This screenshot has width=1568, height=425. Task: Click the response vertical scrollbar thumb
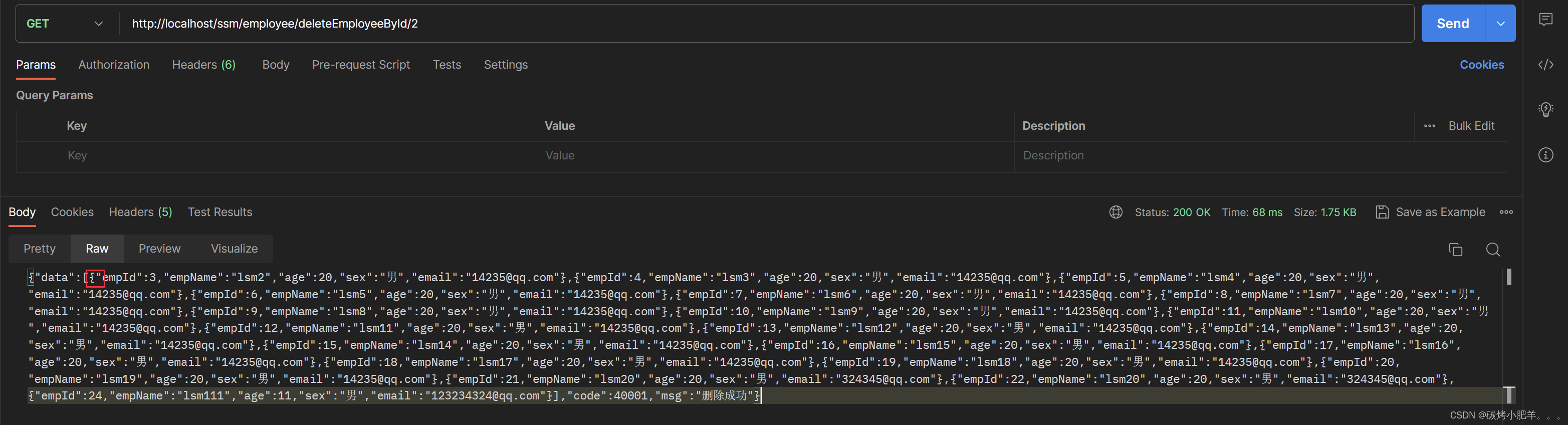[x=1509, y=277]
